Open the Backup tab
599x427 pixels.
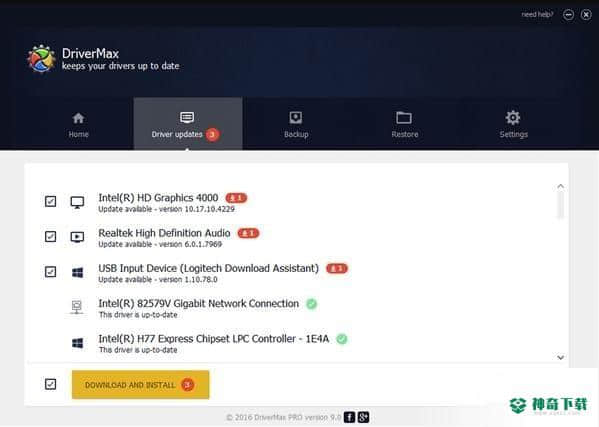pyautogui.click(x=296, y=125)
